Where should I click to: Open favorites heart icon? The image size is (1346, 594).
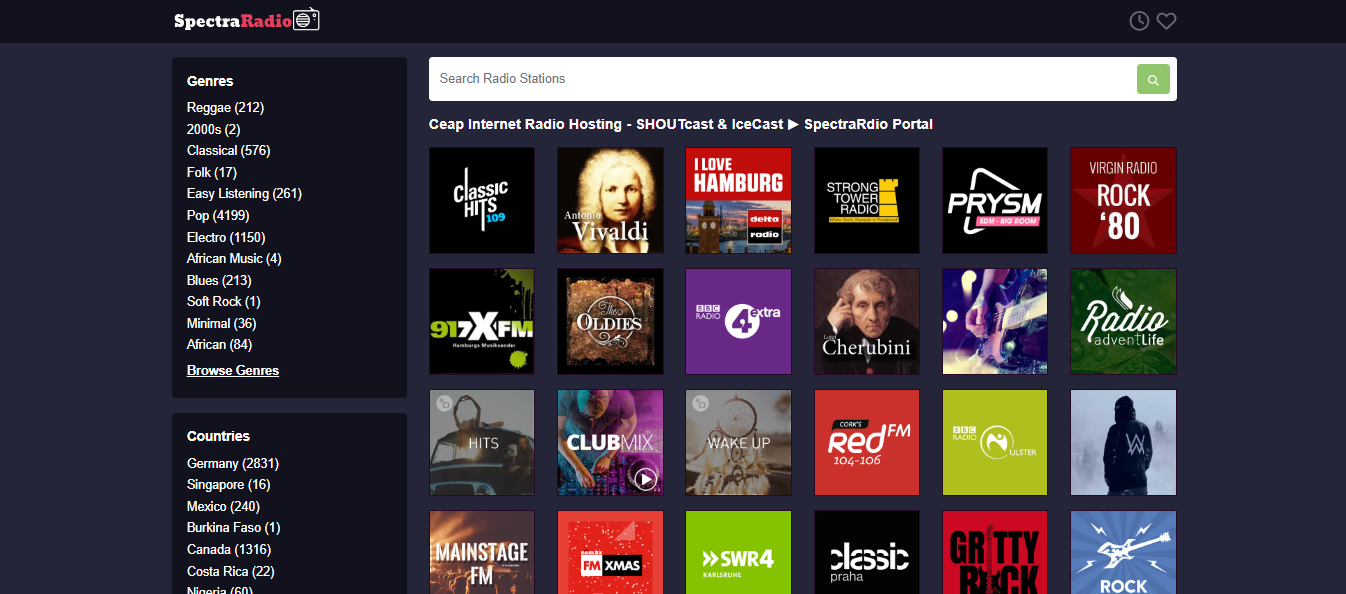[x=1166, y=21]
